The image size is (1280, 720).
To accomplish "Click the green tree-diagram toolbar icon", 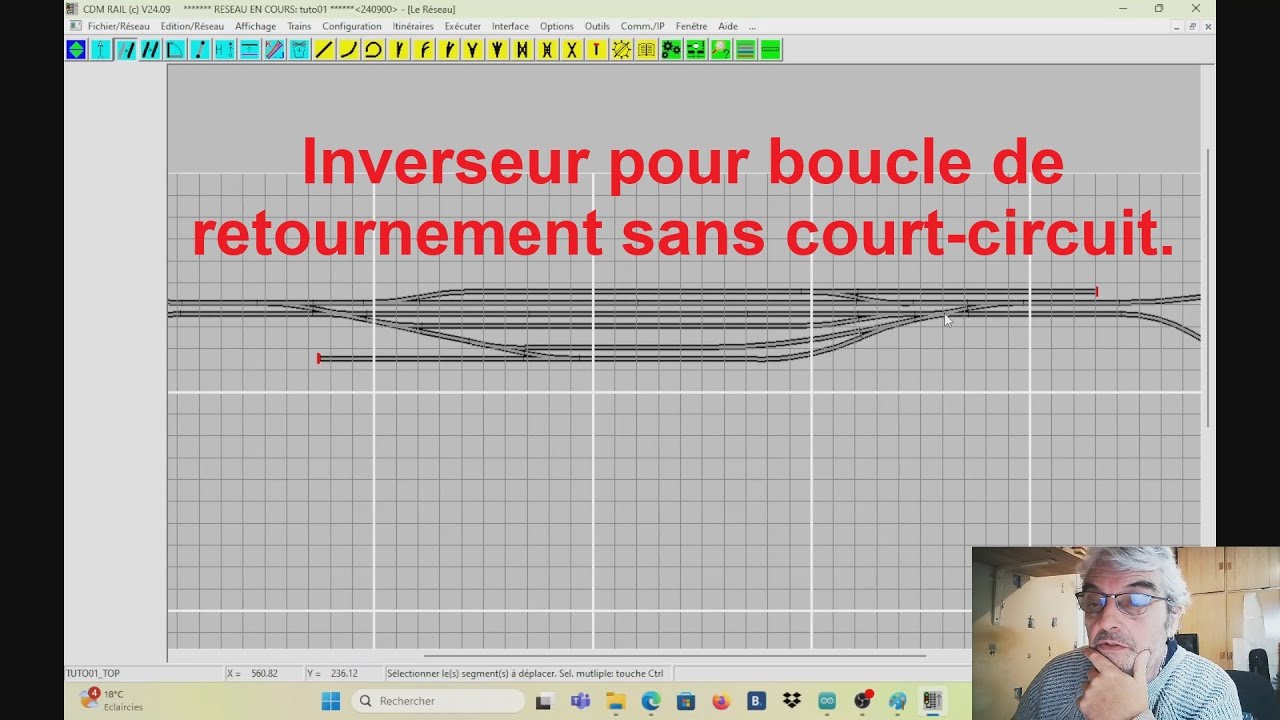I will coord(695,50).
